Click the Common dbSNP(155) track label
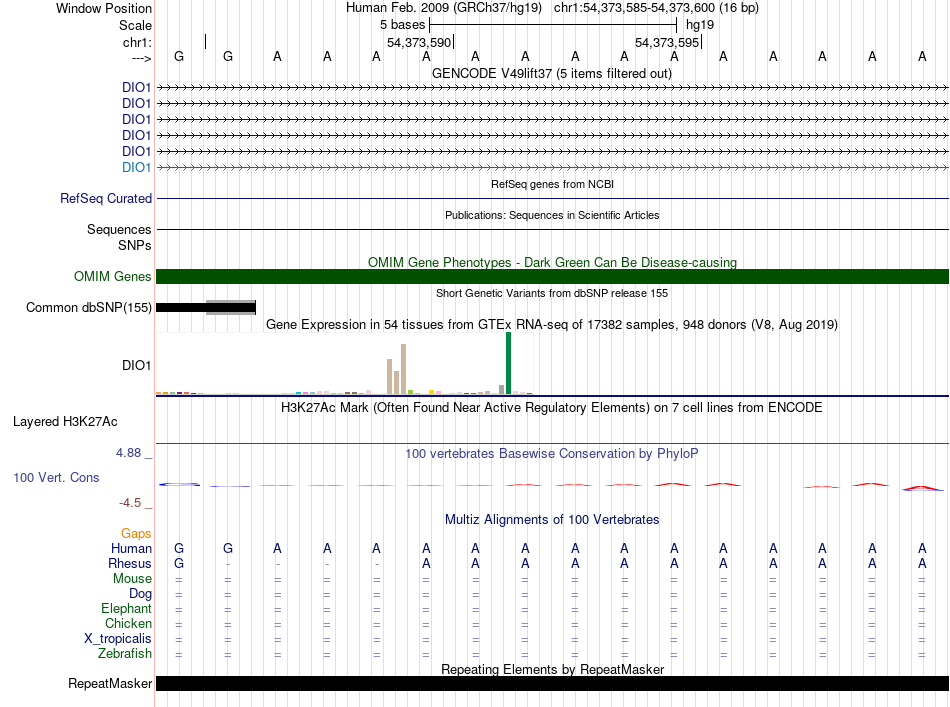This screenshot has width=950, height=707. tap(89, 308)
